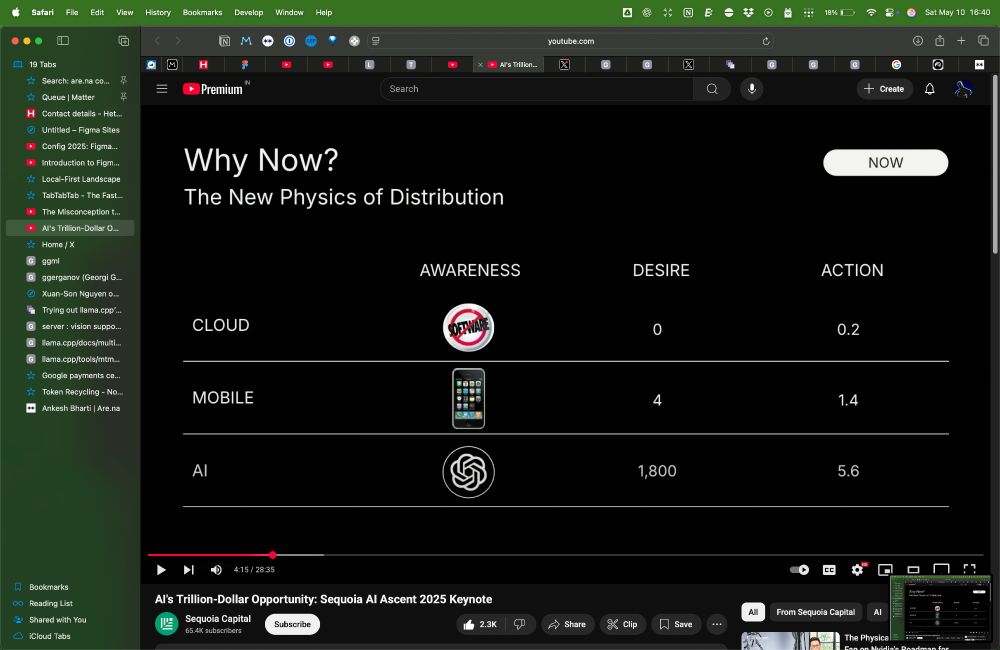Toggle closed captions CC button
1000x650 pixels.
point(829,570)
